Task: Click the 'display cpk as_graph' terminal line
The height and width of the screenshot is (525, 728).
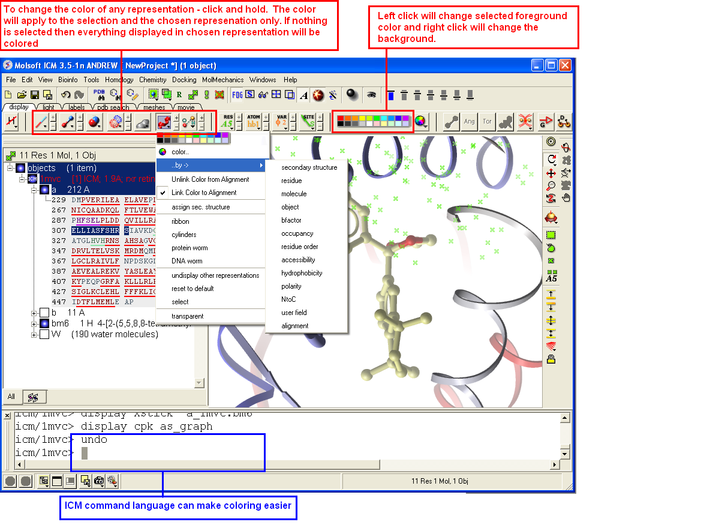Action: coord(114,427)
